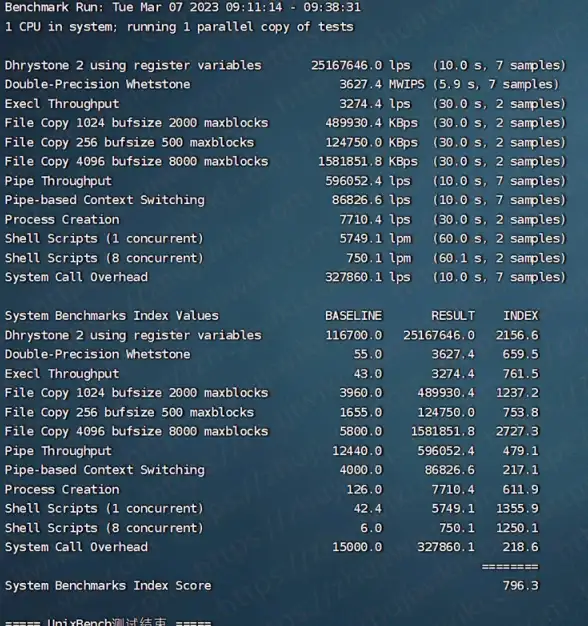The height and width of the screenshot is (626, 588).
Task: Click Dhrystone raw result 25167646.0 lps
Action: pos(360,65)
